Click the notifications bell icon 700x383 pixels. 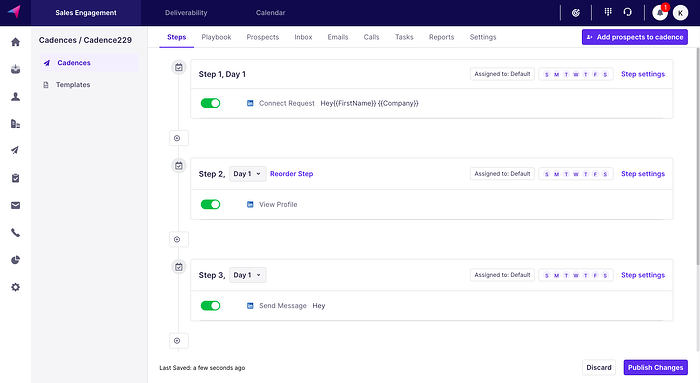click(660, 13)
